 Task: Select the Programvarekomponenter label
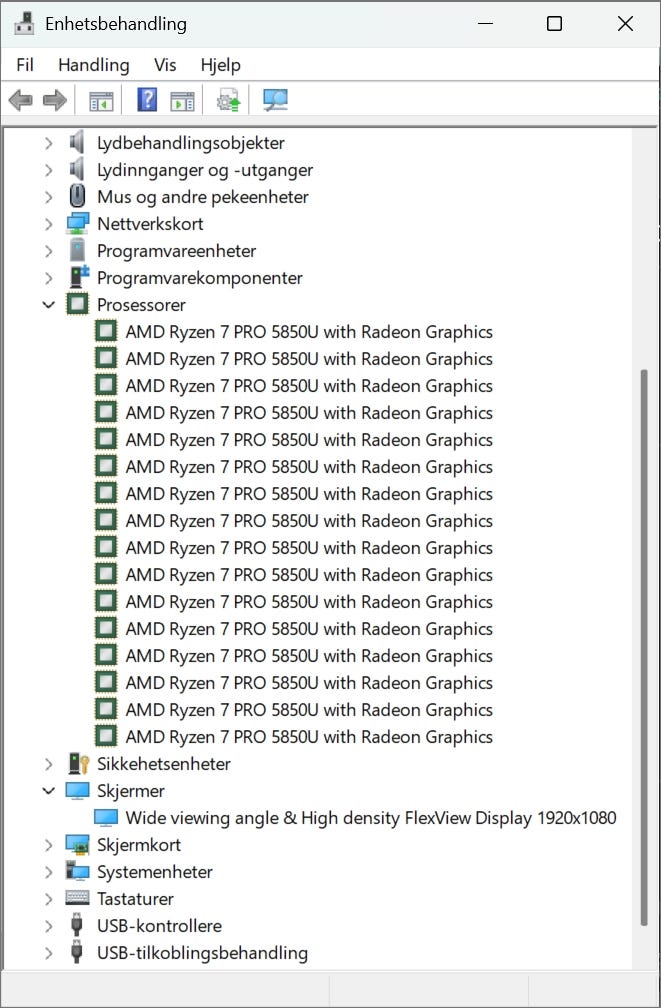pyautogui.click(x=199, y=278)
